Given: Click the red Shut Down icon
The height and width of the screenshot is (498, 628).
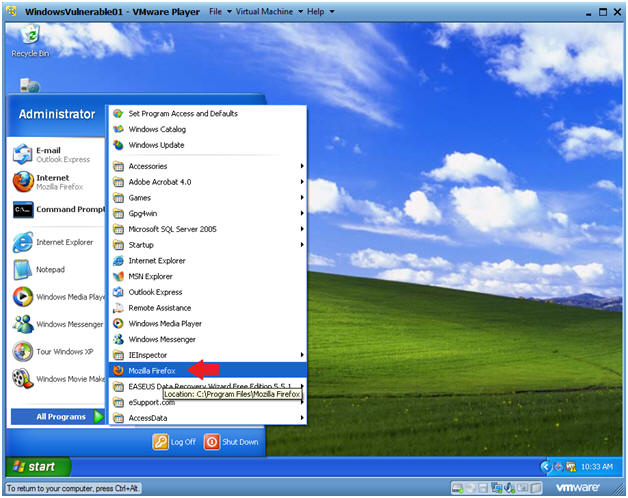Looking at the screenshot, I should [x=212, y=442].
